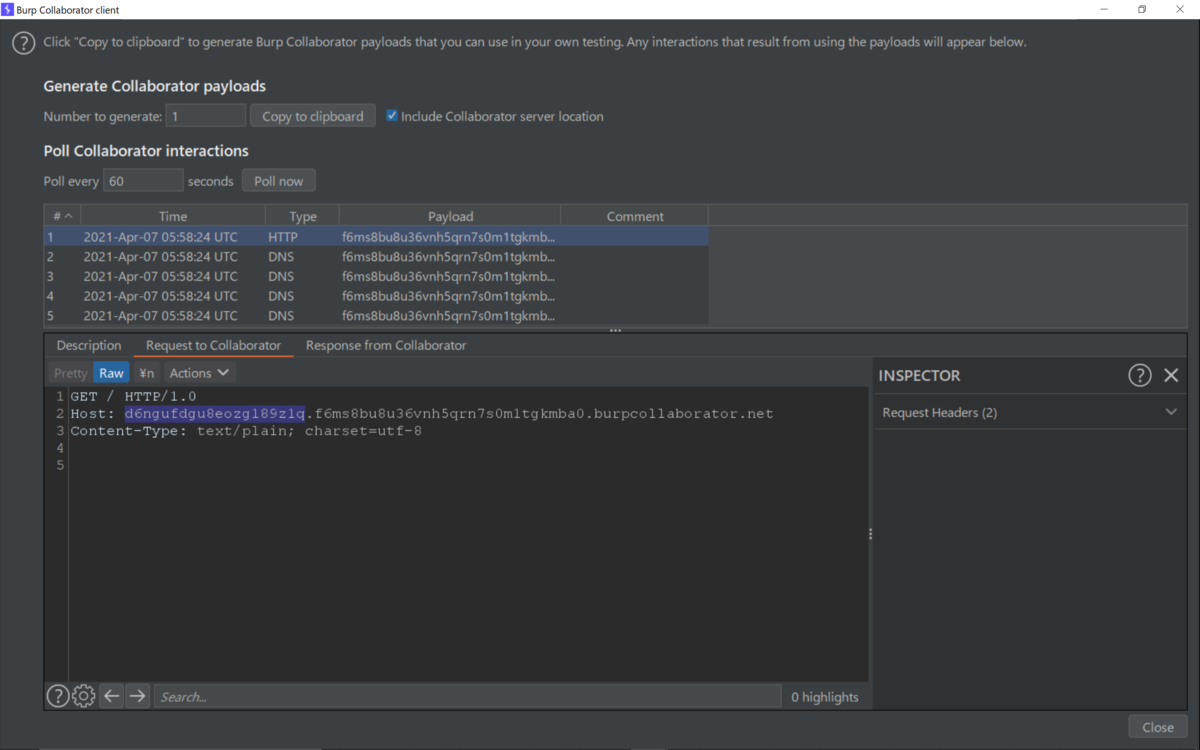
Task: Click the horizontal split handle above the tabs
Action: [615, 330]
